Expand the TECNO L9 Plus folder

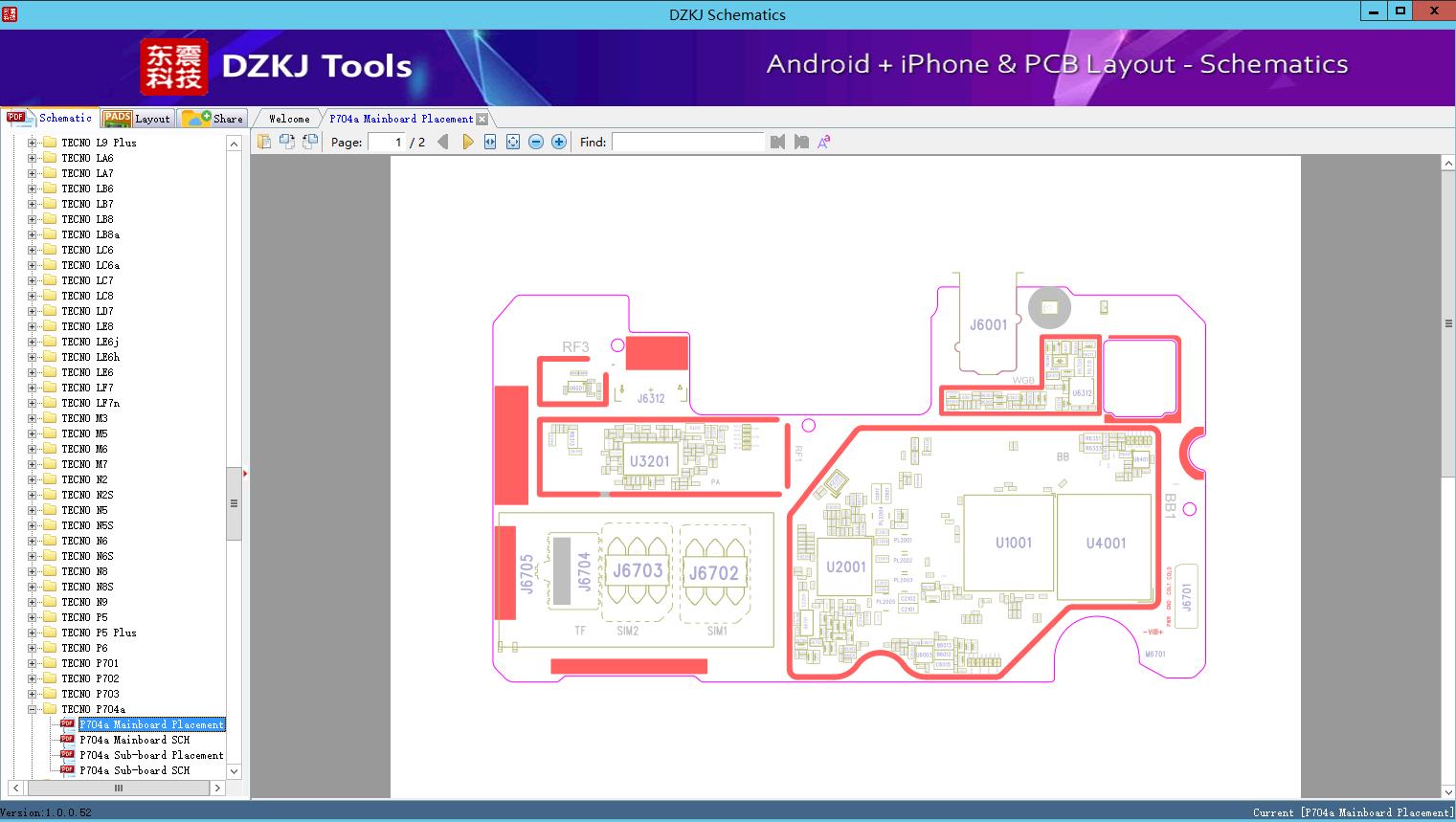click(32, 143)
